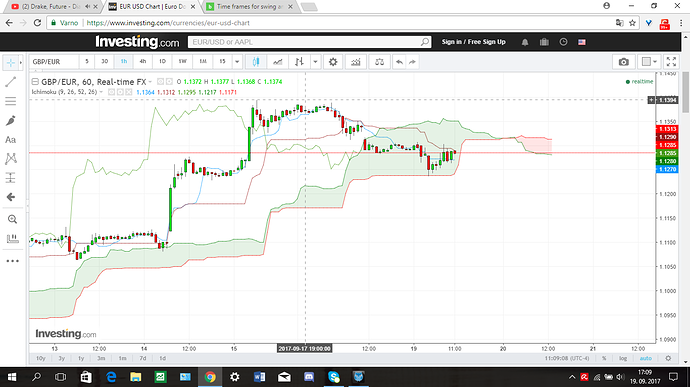Toggle visibility of the GBP/EUR series
The width and height of the screenshot is (690, 387).
click(x=161, y=81)
